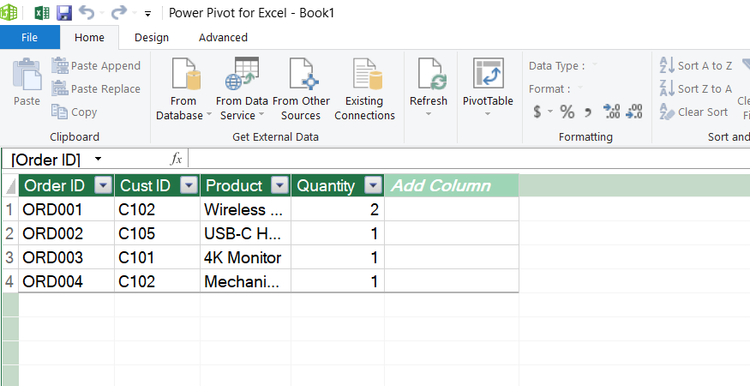750x386 pixels.
Task: Open the Data Type dropdown
Action: pos(595,64)
